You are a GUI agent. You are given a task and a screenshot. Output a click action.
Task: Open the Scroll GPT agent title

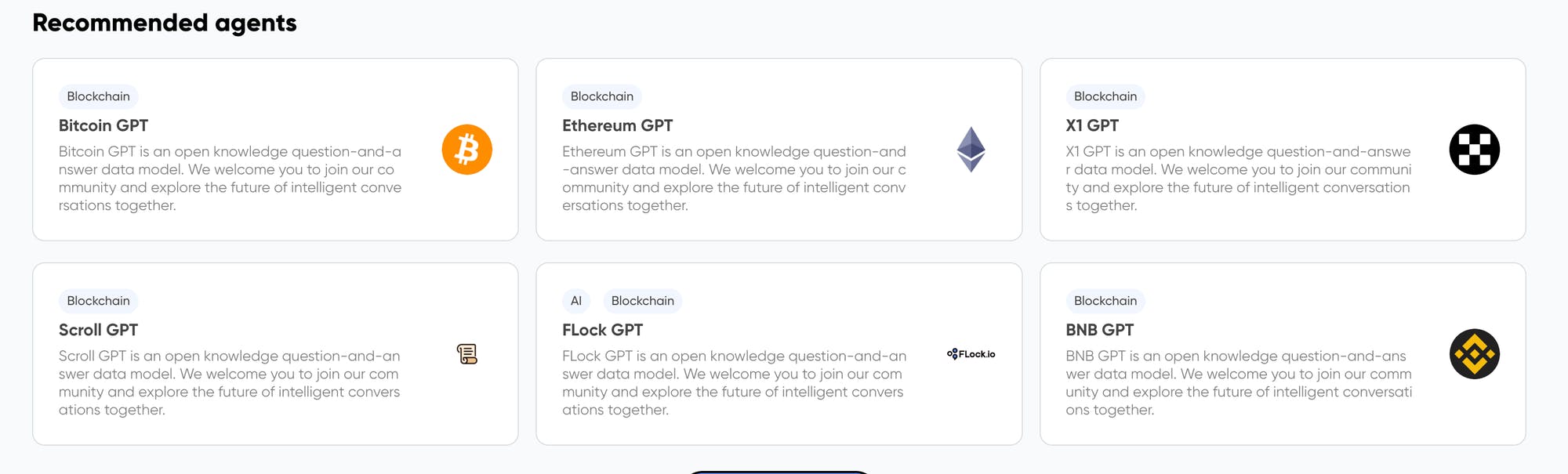(x=98, y=330)
